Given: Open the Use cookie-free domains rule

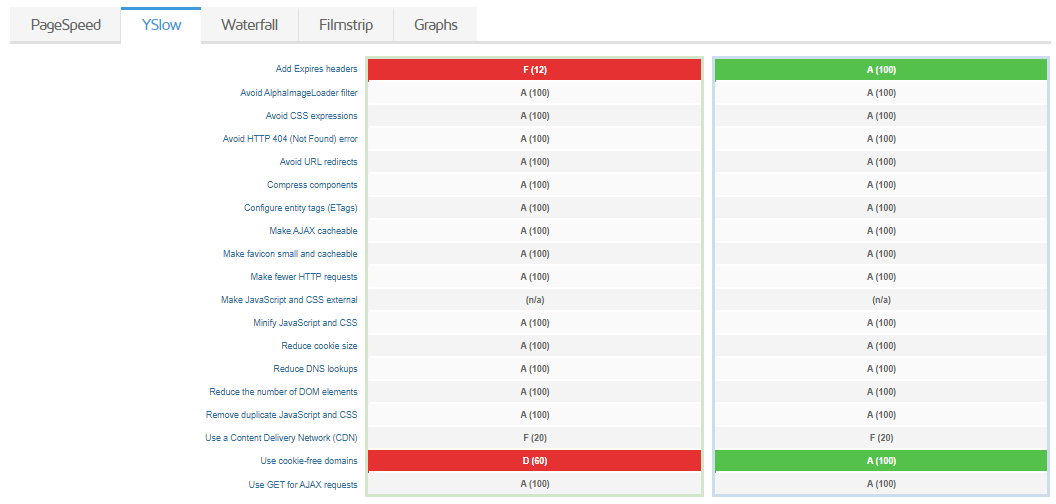Looking at the screenshot, I should point(309,461).
